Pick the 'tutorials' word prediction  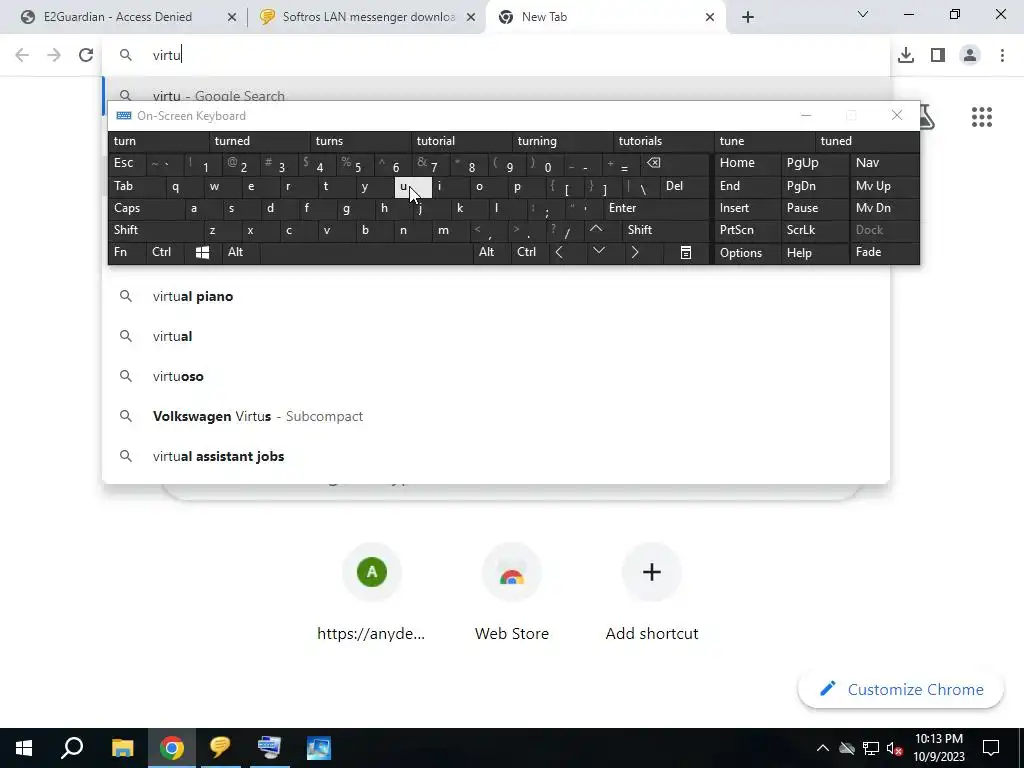[664, 141]
